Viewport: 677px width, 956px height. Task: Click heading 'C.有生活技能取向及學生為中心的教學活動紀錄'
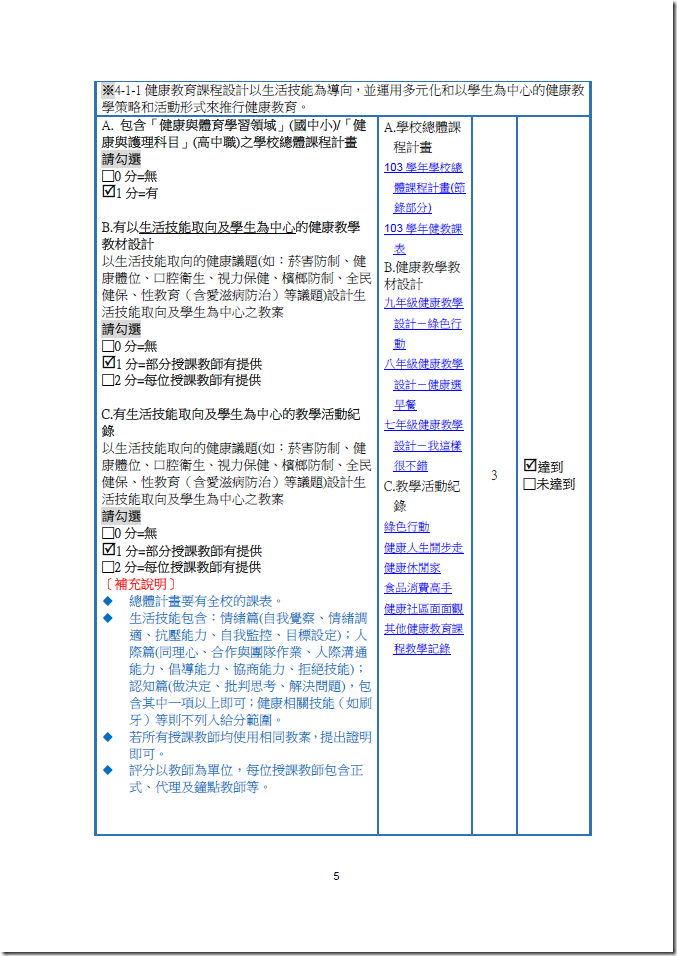click(231, 423)
